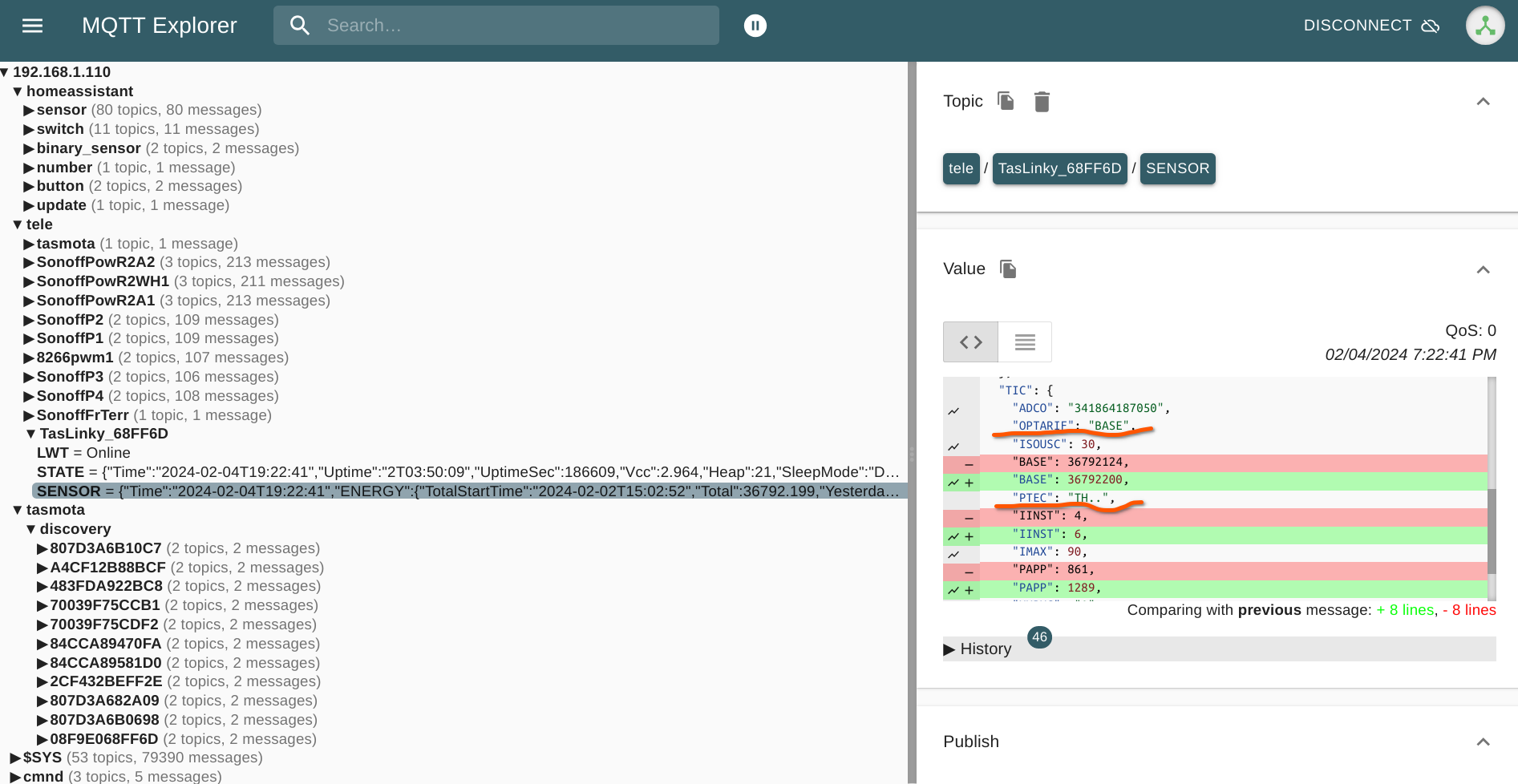Click the green MQTT connection status icon
The height and width of the screenshot is (784, 1518).
pos(1485,25)
